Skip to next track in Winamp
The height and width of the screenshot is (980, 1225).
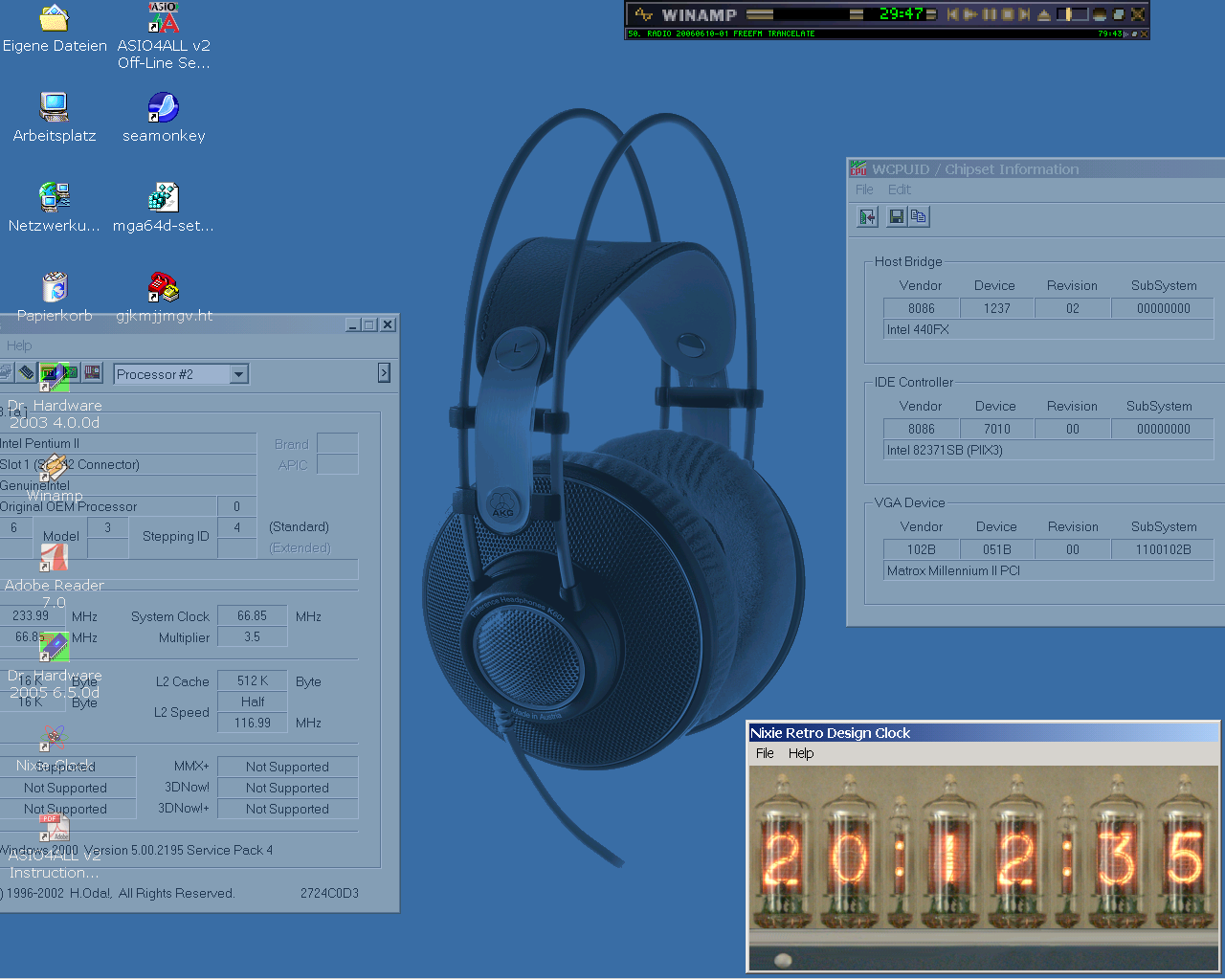pyautogui.click(x=1025, y=14)
